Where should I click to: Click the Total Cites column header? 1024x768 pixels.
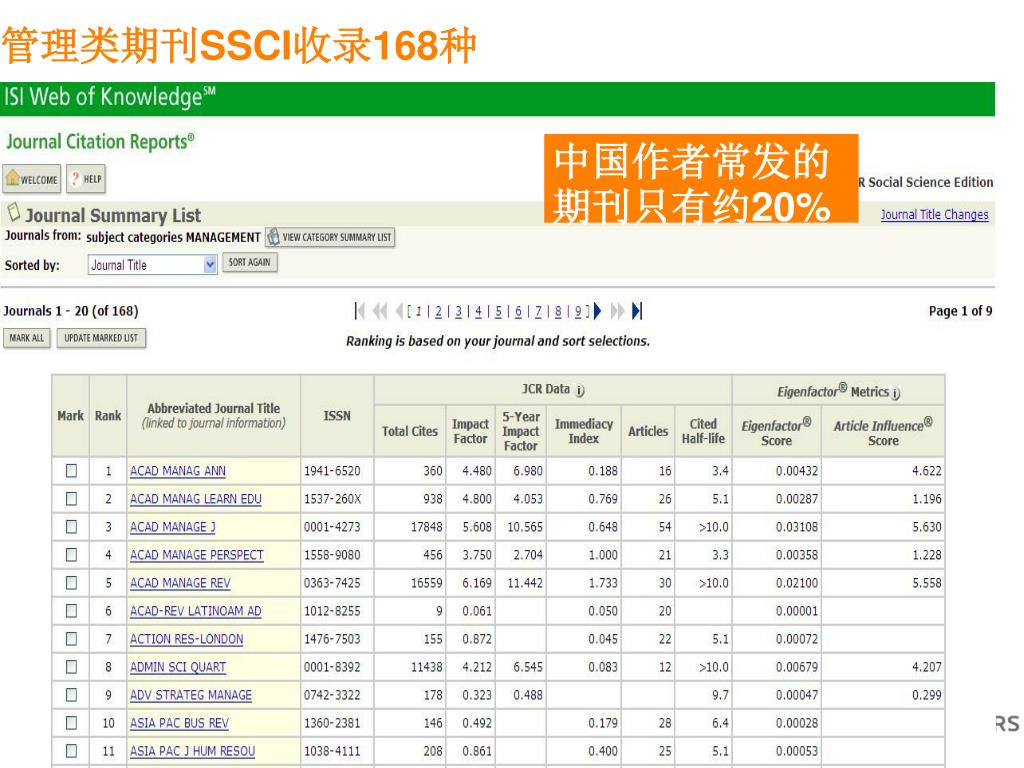409,431
